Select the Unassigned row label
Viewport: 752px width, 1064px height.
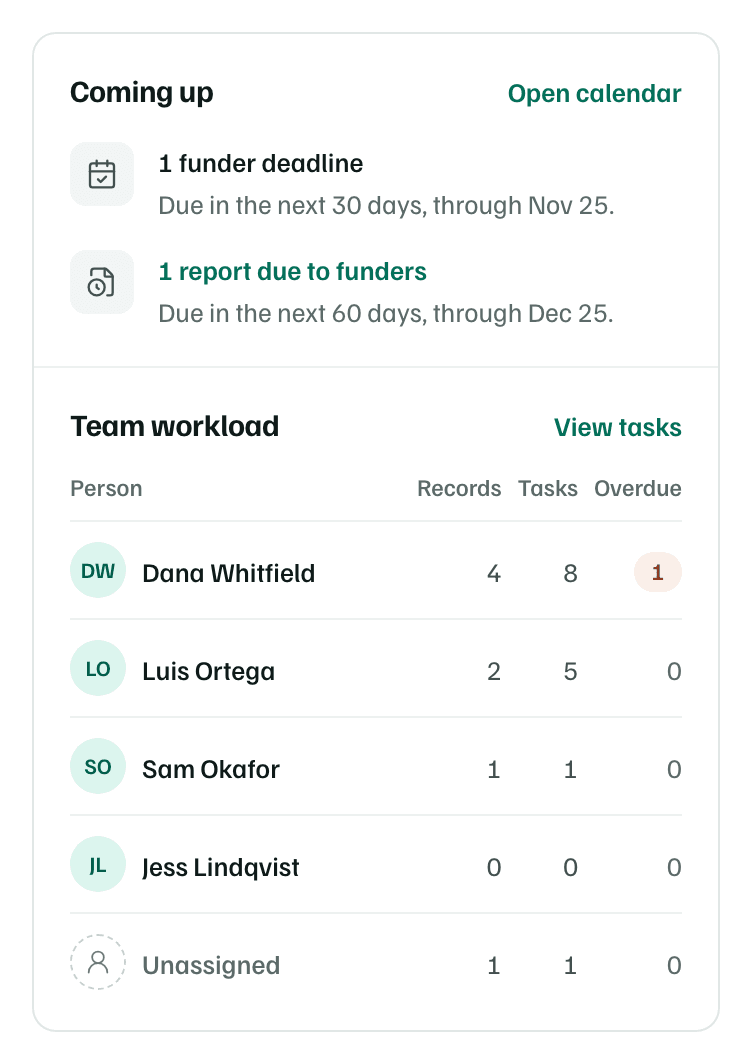pos(211,966)
